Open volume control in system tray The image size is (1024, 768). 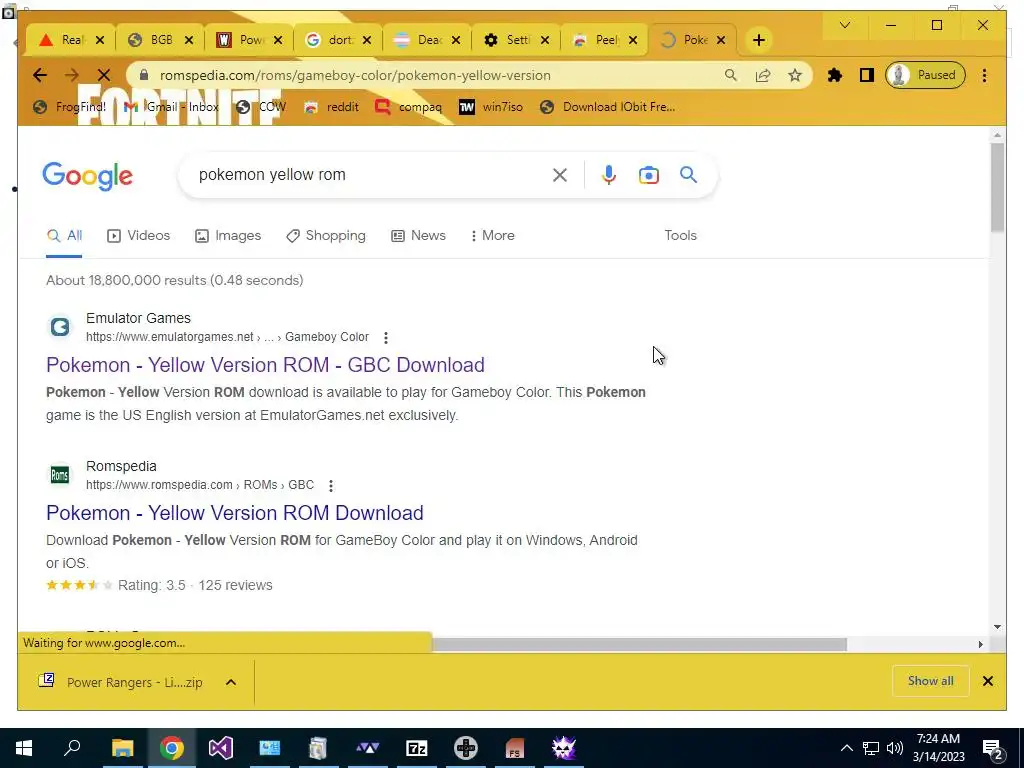895,748
